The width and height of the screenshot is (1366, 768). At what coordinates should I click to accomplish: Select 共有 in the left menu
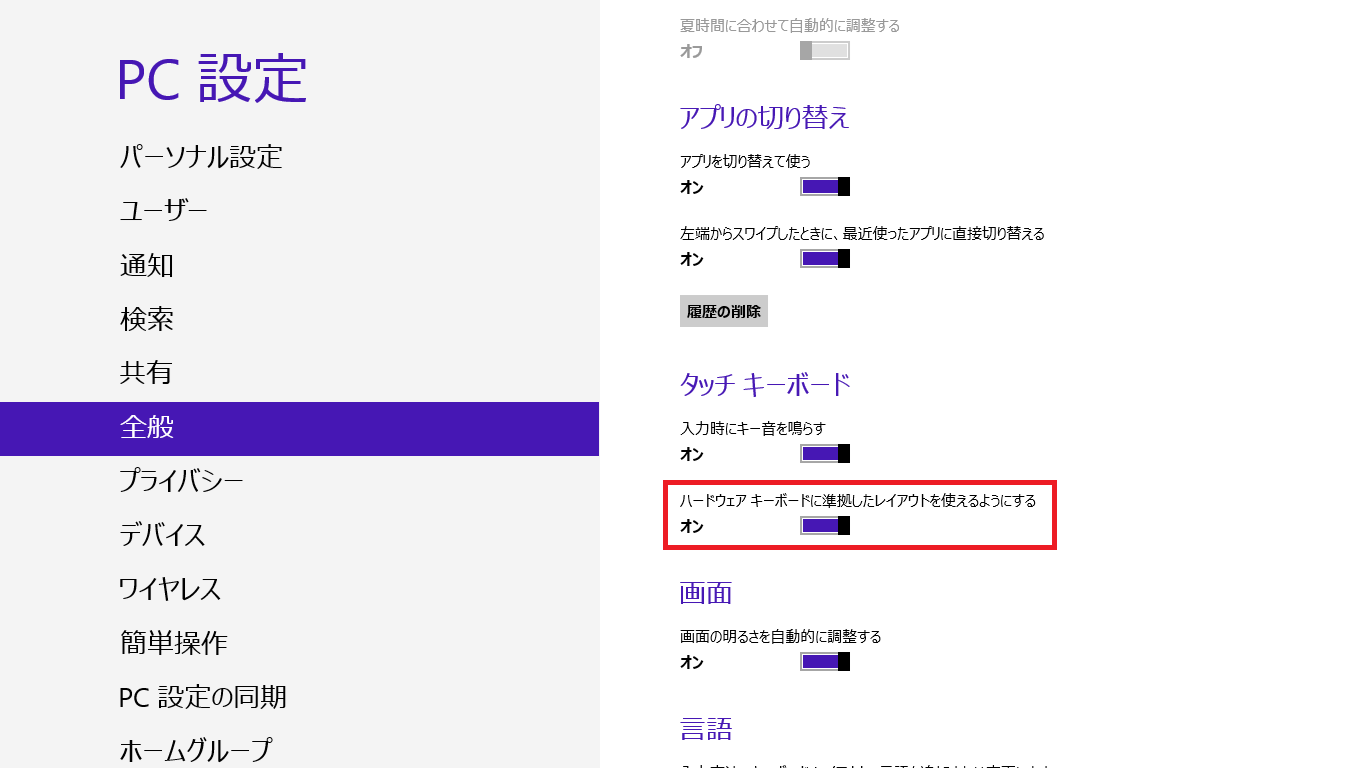(147, 373)
